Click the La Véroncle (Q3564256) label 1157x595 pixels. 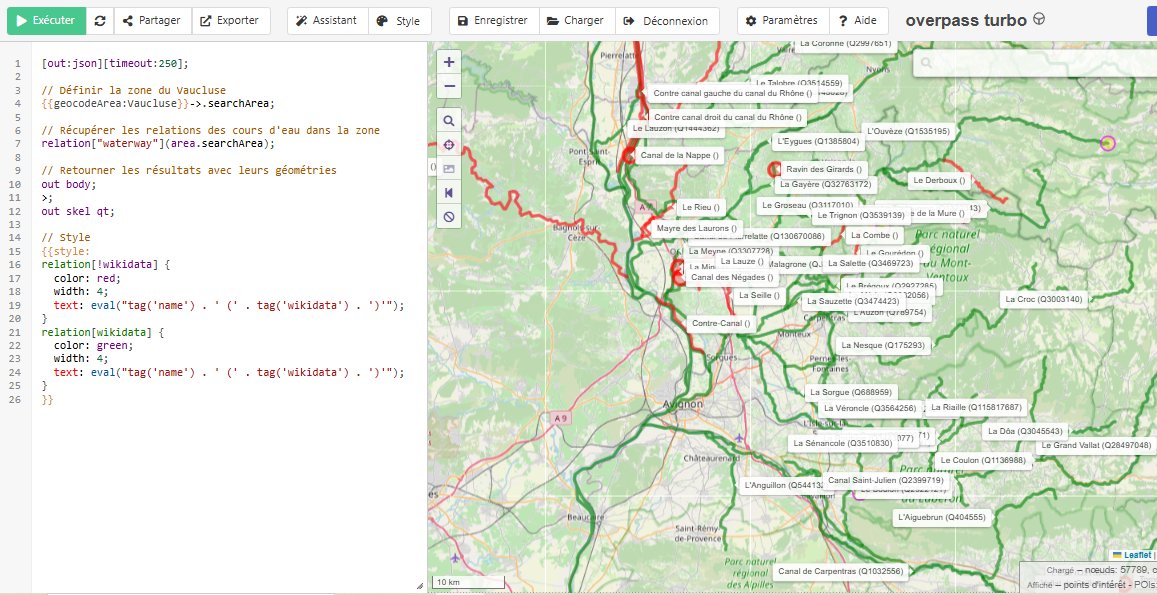pyautogui.click(x=869, y=408)
